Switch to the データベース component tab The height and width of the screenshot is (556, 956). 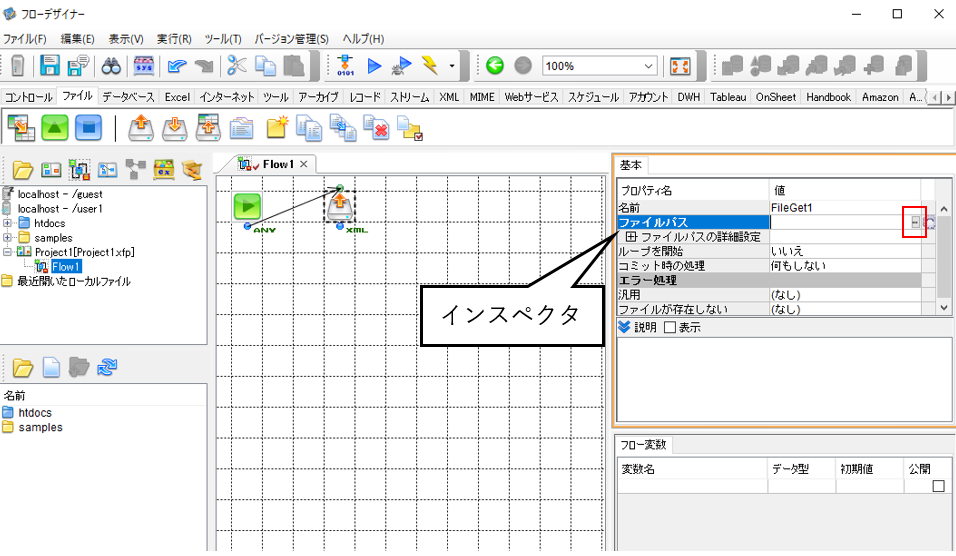coord(128,97)
